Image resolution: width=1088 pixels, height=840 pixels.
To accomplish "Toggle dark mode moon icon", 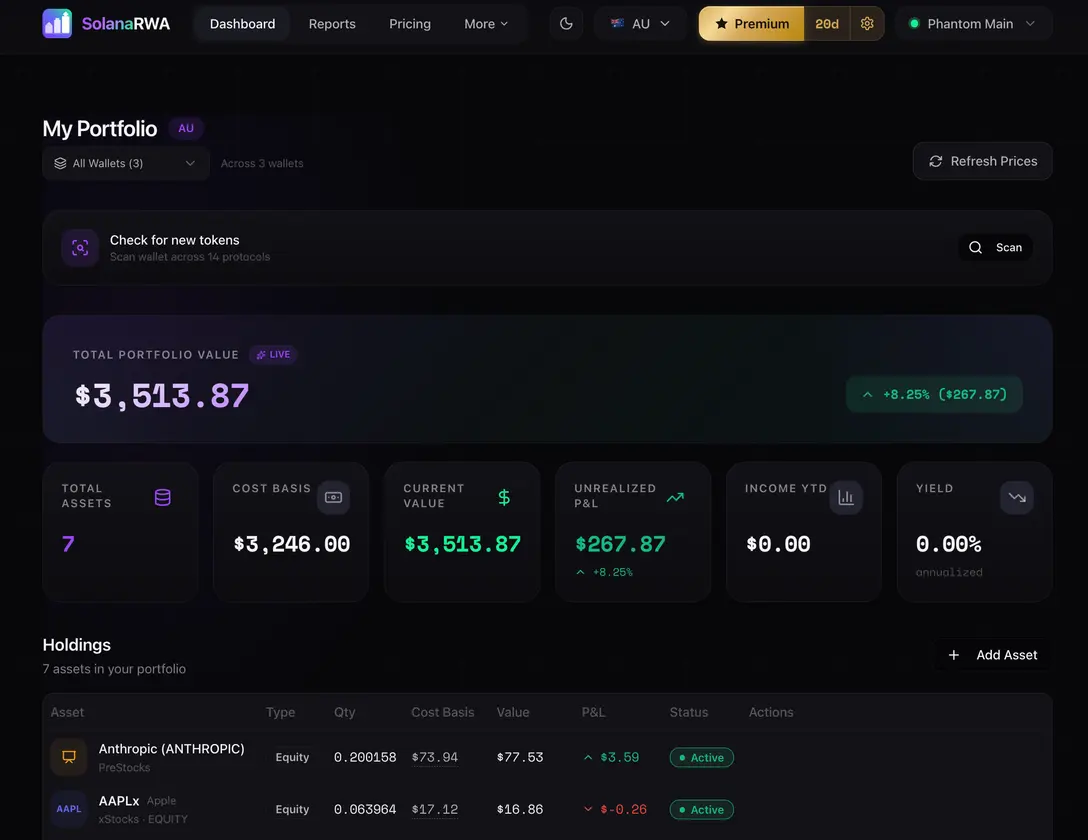I will pyautogui.click(x=566, y=24).
